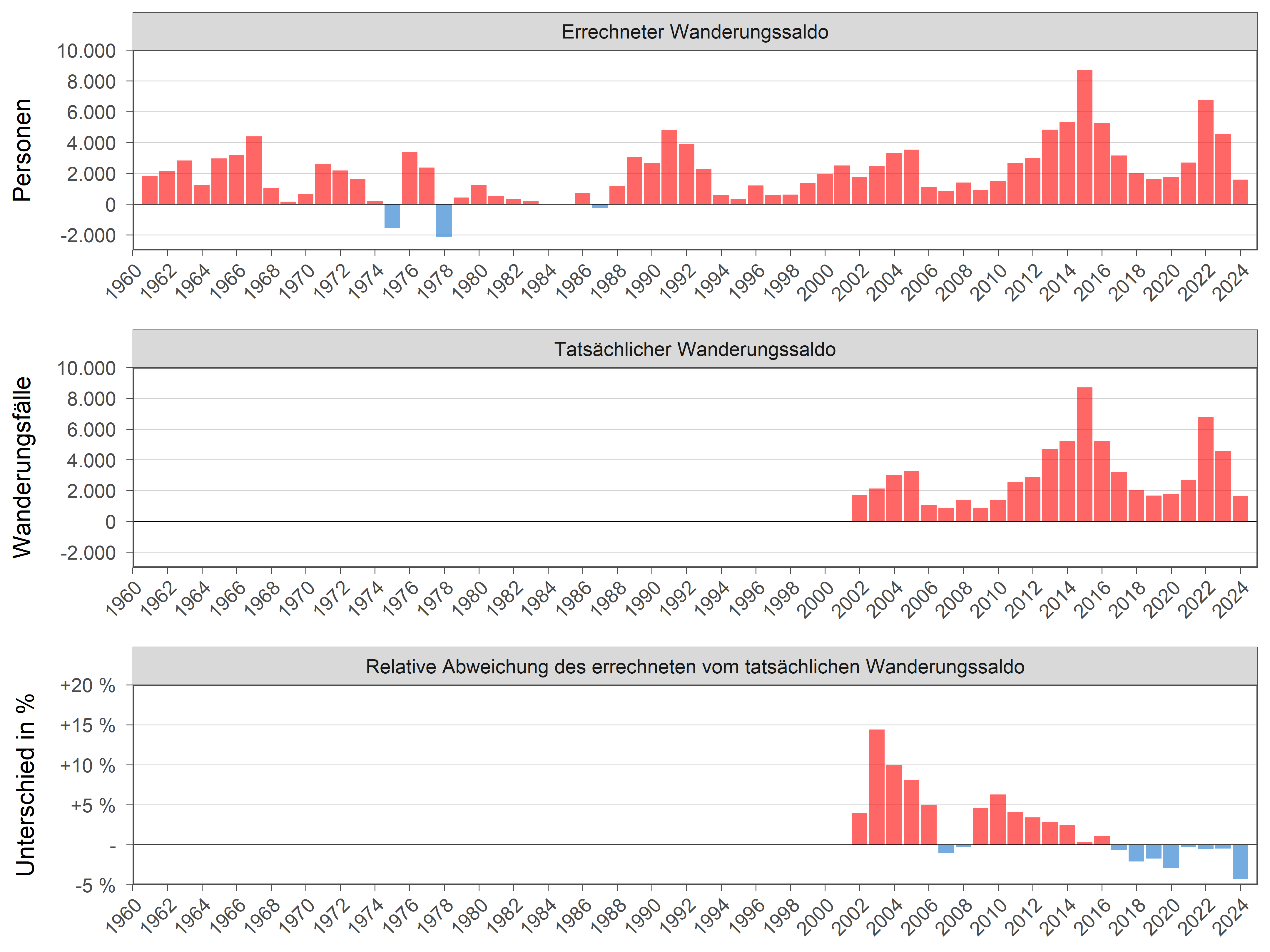This screenshot has height=952, width=1270.
Task: Click the blue negative 1978 bar in top chart
Action: click(444, 220)
